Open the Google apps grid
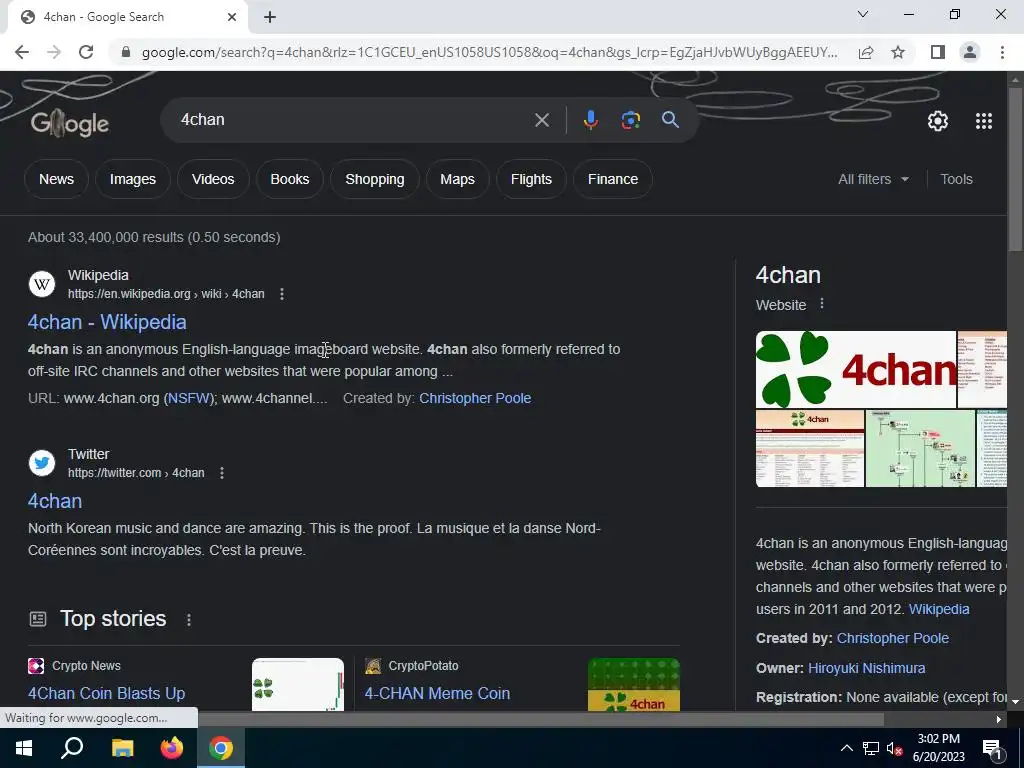The height and width of the screenshot is (768, 1024). (984, 121)
